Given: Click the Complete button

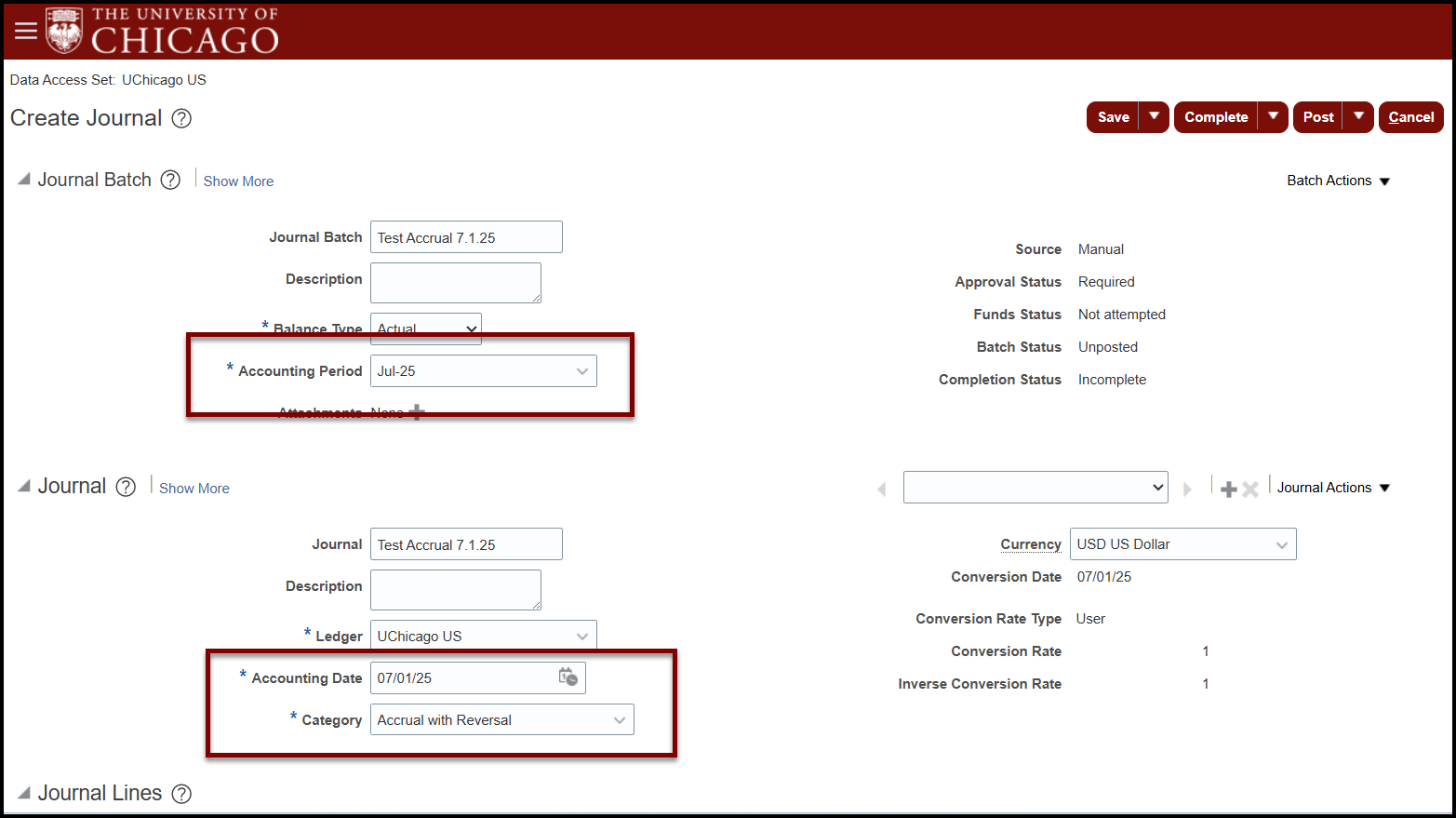Looking at the screenshot, I should [1216, 117].
